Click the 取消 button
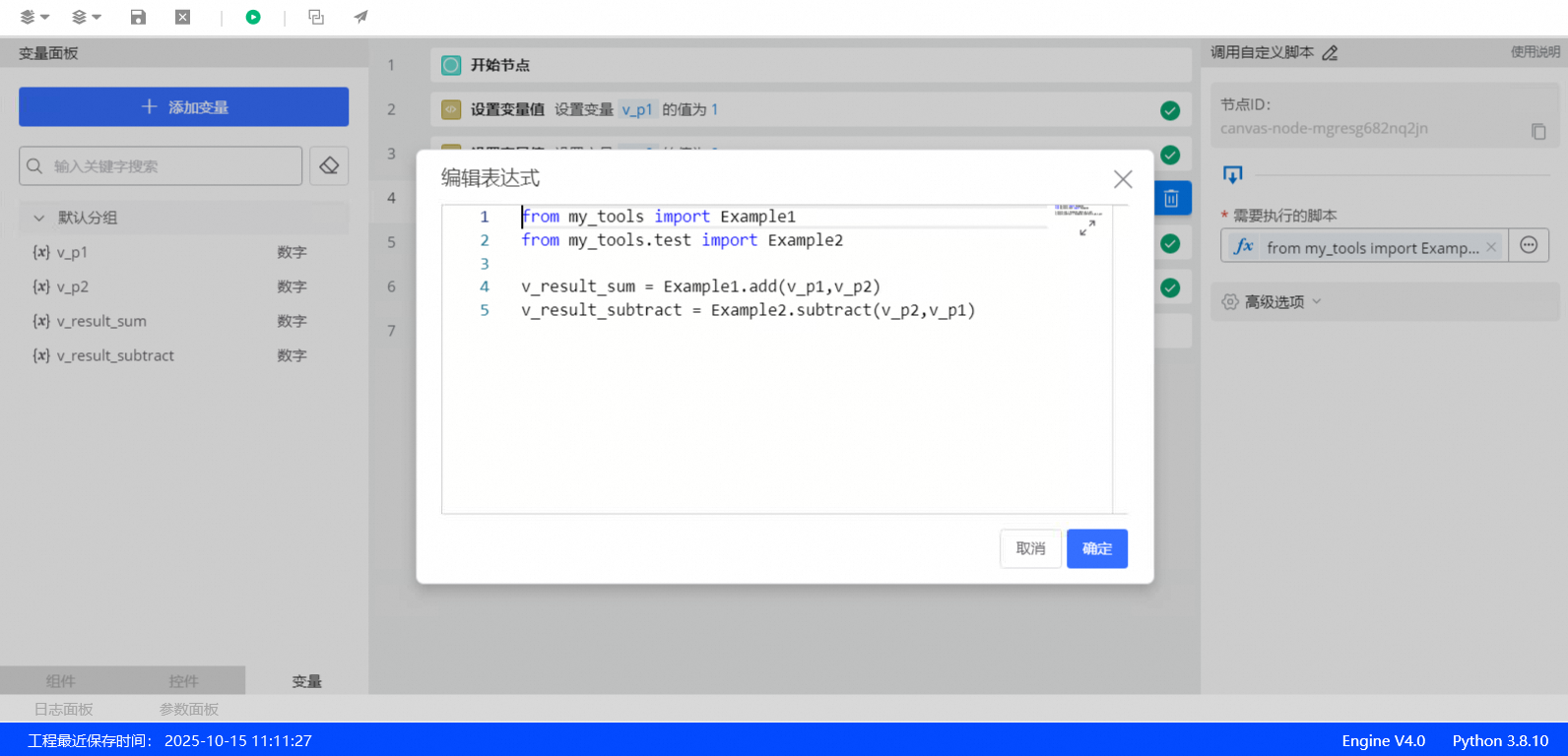 [x=1030, y=548]
